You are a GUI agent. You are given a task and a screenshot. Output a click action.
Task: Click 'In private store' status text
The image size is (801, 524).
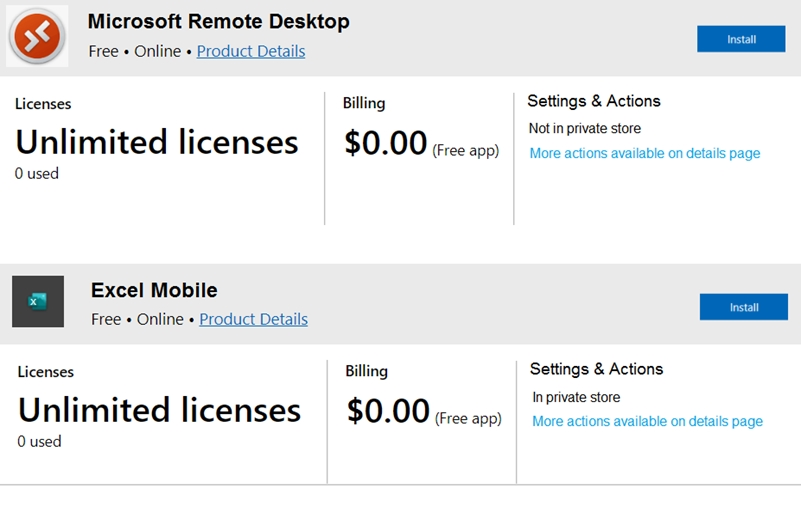click(576, 397)
